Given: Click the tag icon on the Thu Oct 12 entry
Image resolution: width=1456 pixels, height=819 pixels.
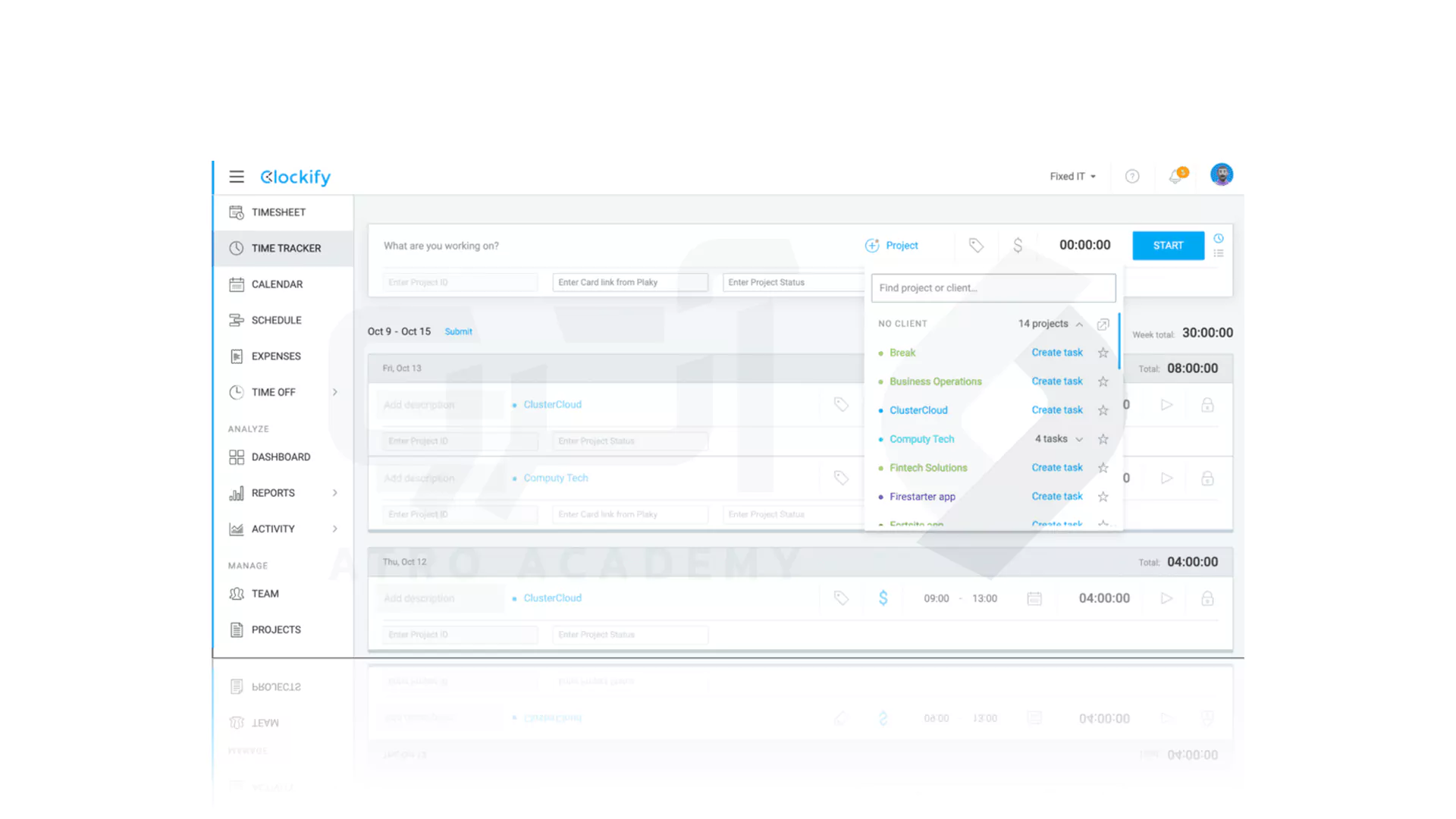Looking at the screenshot, I should coord(841,598).
